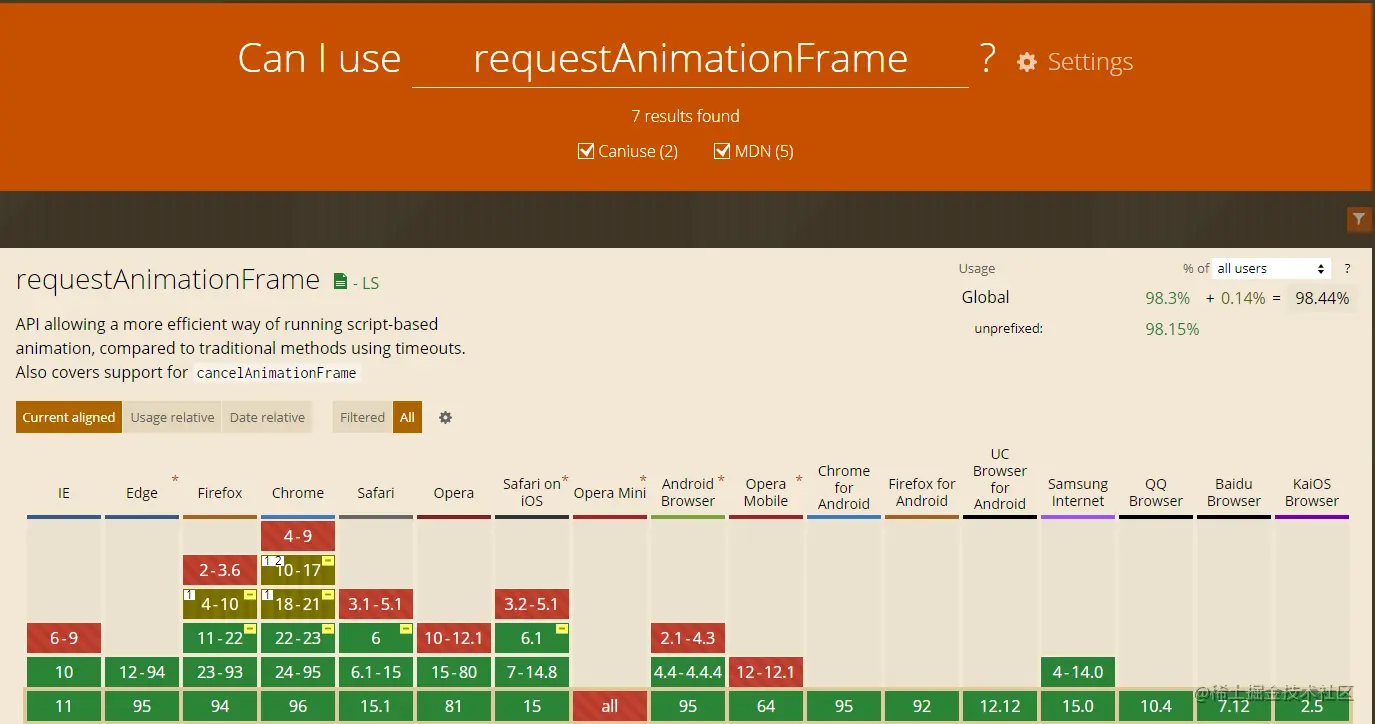Click the Chrome for Android header
The image size is (1375, 724).
844,487
